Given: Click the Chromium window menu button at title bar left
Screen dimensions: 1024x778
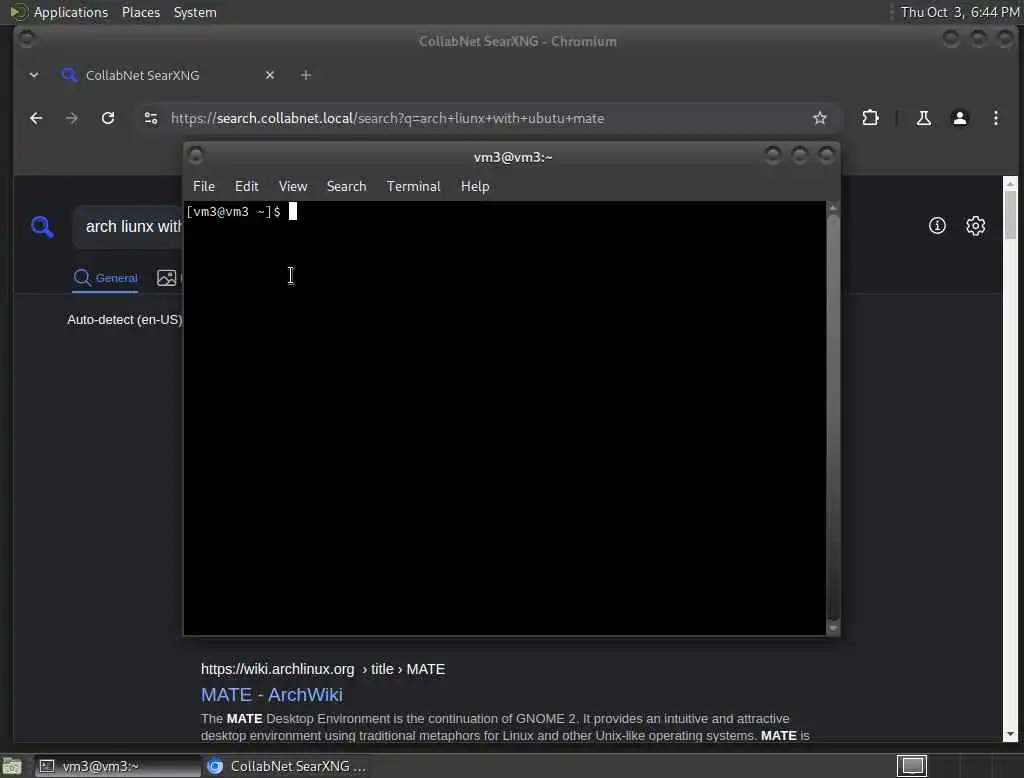Looking at the screenshot, I should point(27,39).
